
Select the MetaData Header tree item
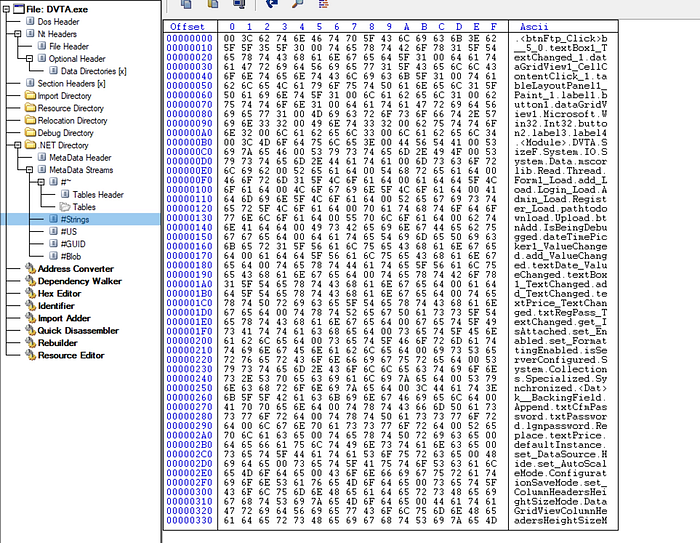[x=80, y=158]
